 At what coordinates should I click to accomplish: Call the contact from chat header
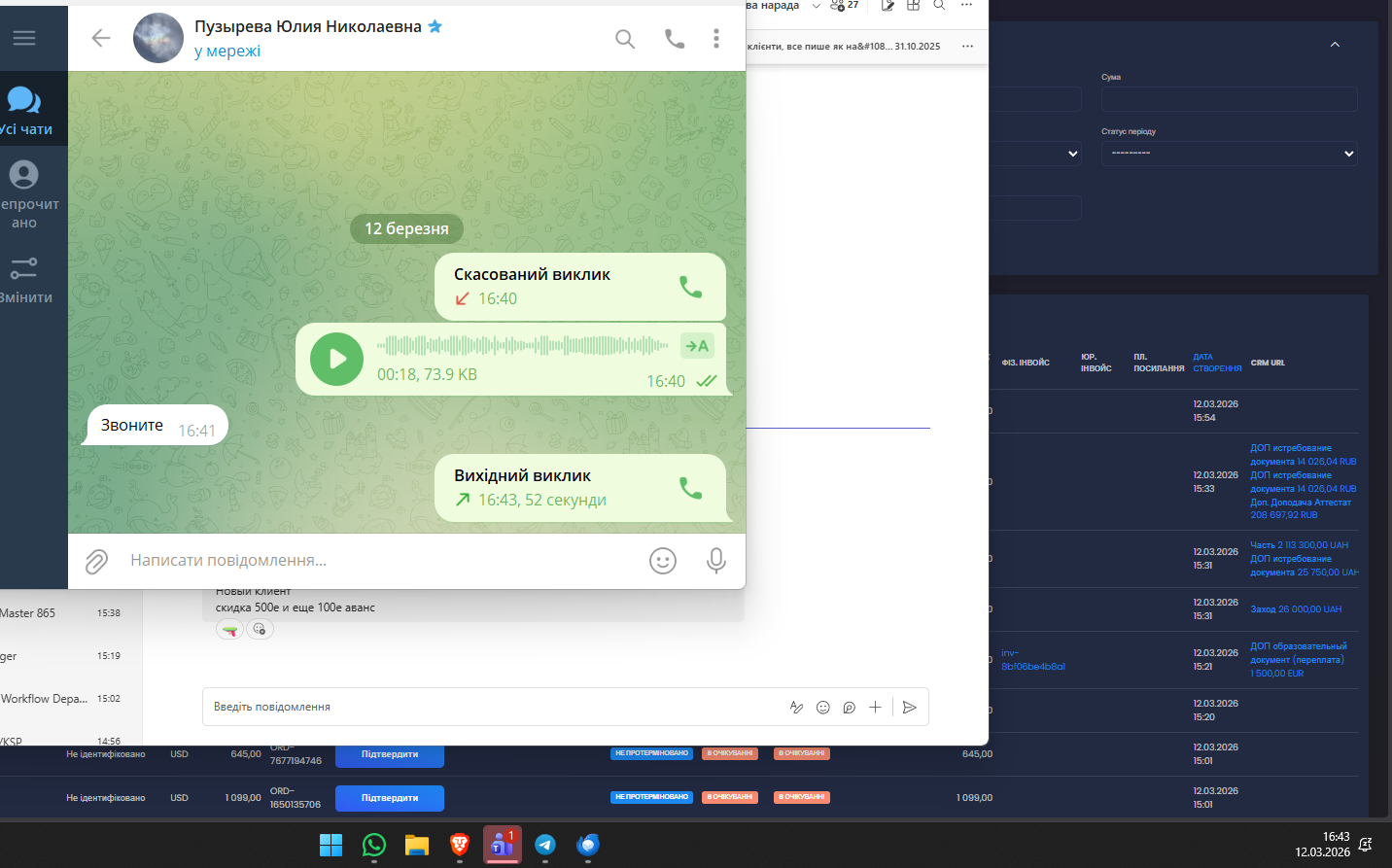pyautogui.click(x=675, y=39)
